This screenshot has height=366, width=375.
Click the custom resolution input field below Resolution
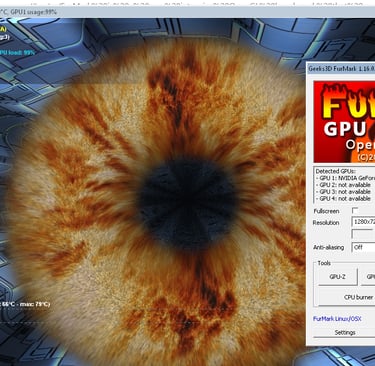362,233
